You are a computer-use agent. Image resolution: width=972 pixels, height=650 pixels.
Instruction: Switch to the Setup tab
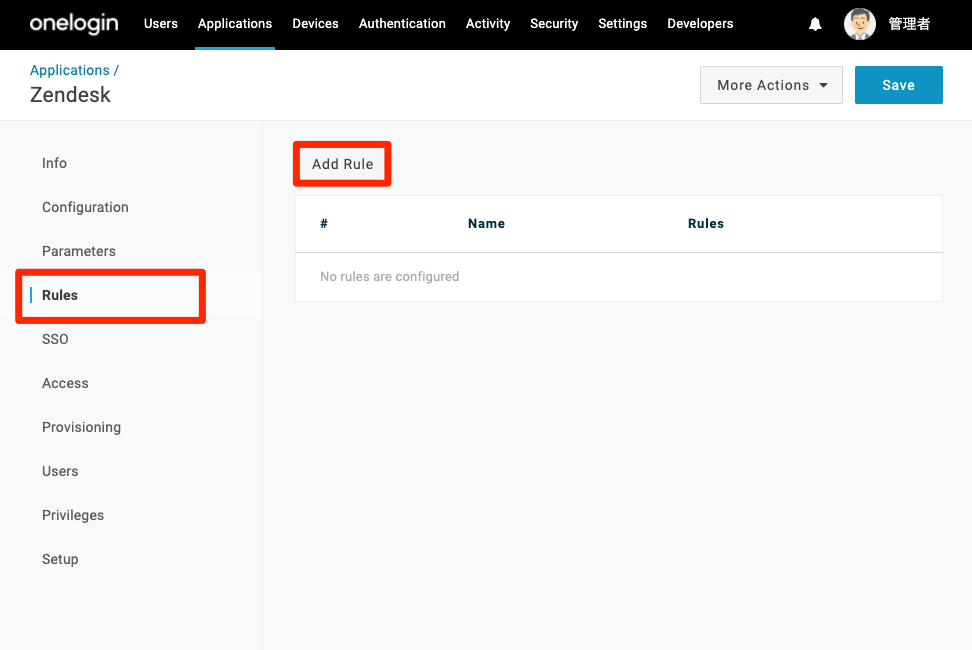pyautogui.click(x=60, y=559)
